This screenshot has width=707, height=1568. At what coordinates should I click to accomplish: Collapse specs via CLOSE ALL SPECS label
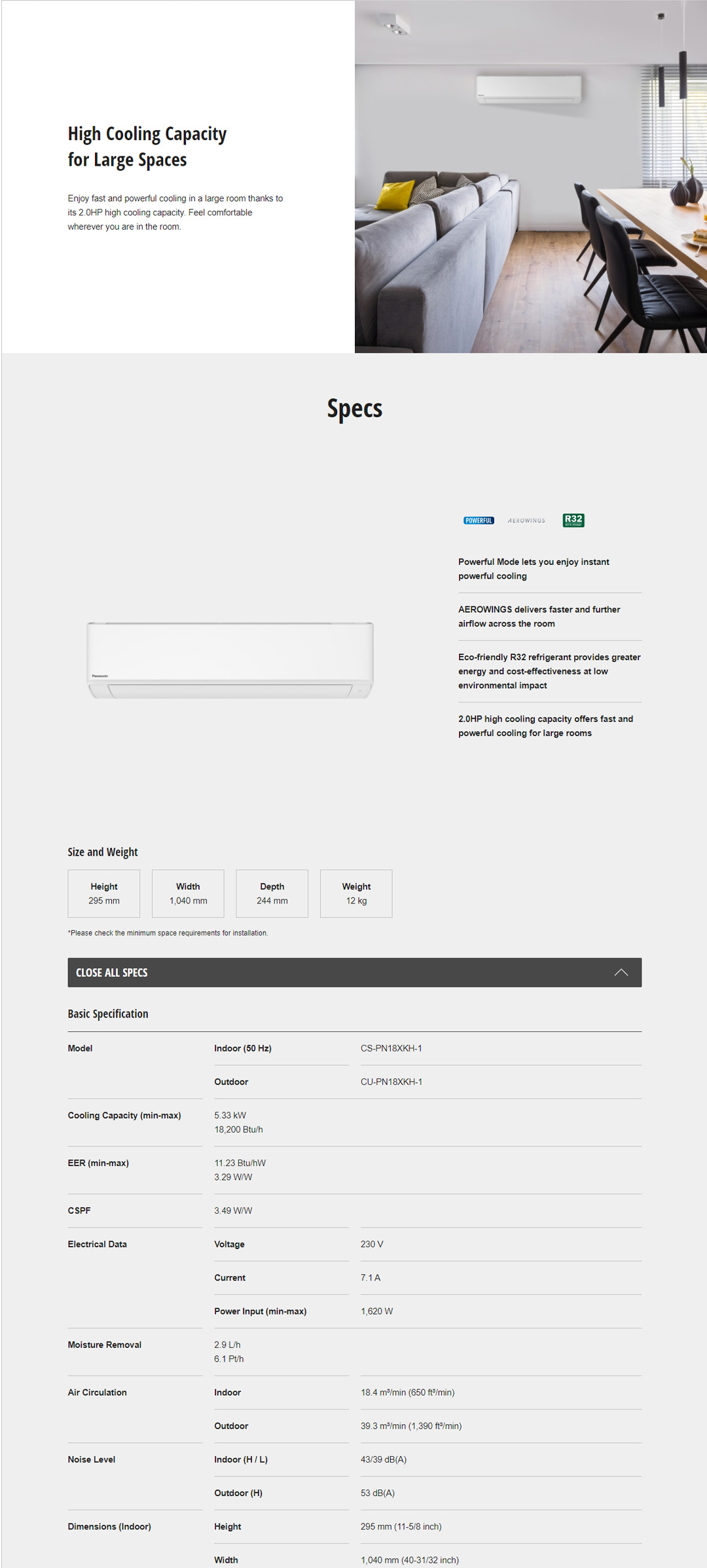tap(112, 972)
